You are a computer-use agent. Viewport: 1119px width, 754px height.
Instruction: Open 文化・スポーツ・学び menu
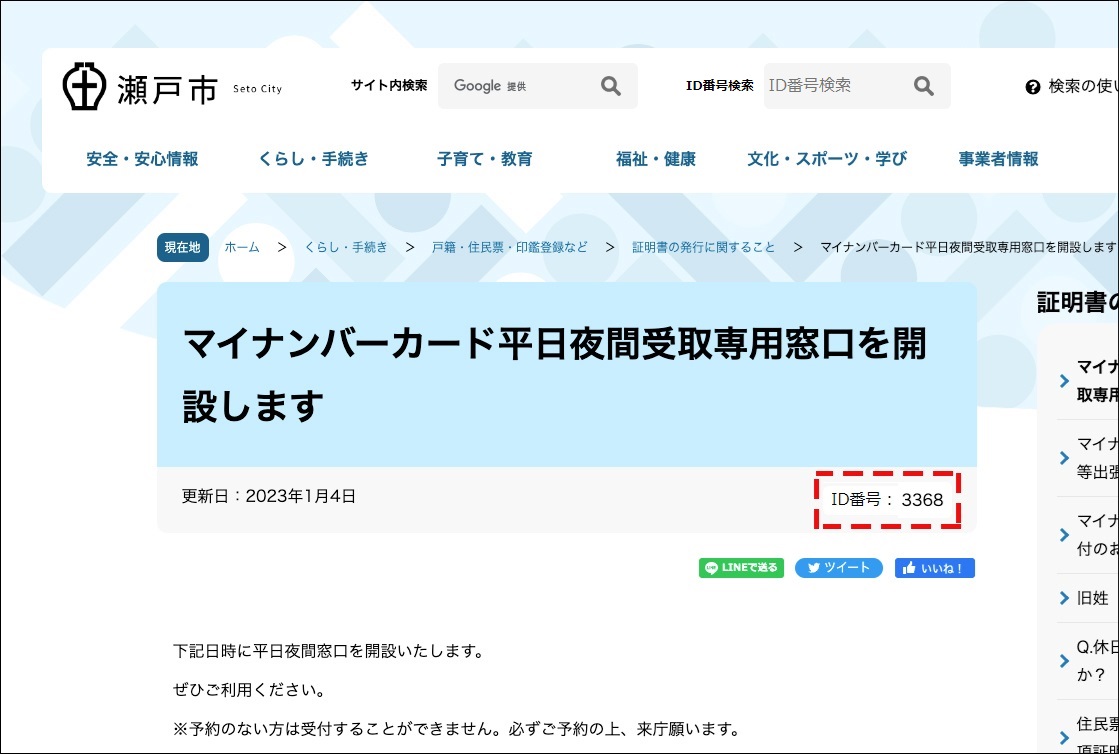tap(827, 158)
